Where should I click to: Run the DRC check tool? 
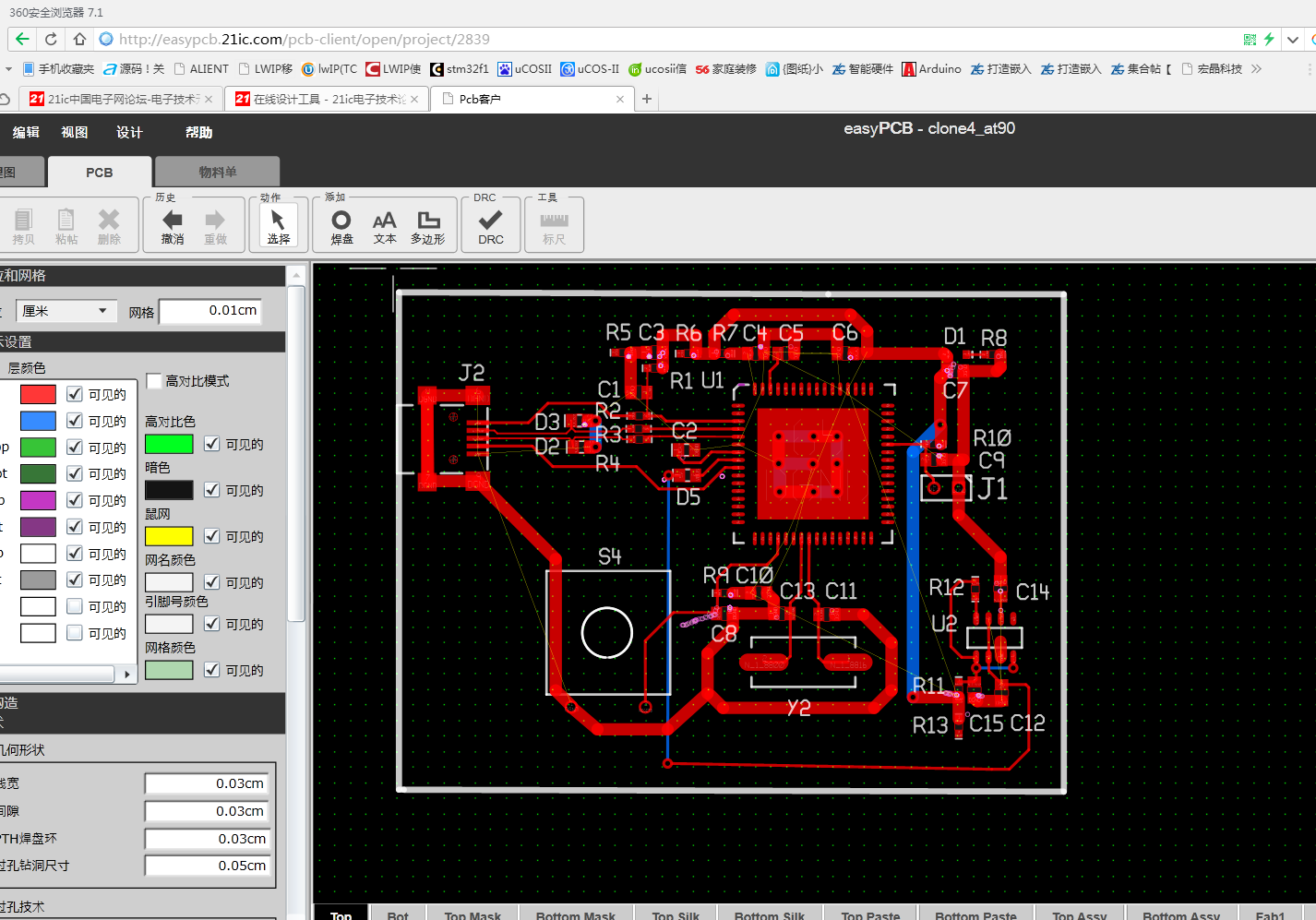click(x=491, y=225)
